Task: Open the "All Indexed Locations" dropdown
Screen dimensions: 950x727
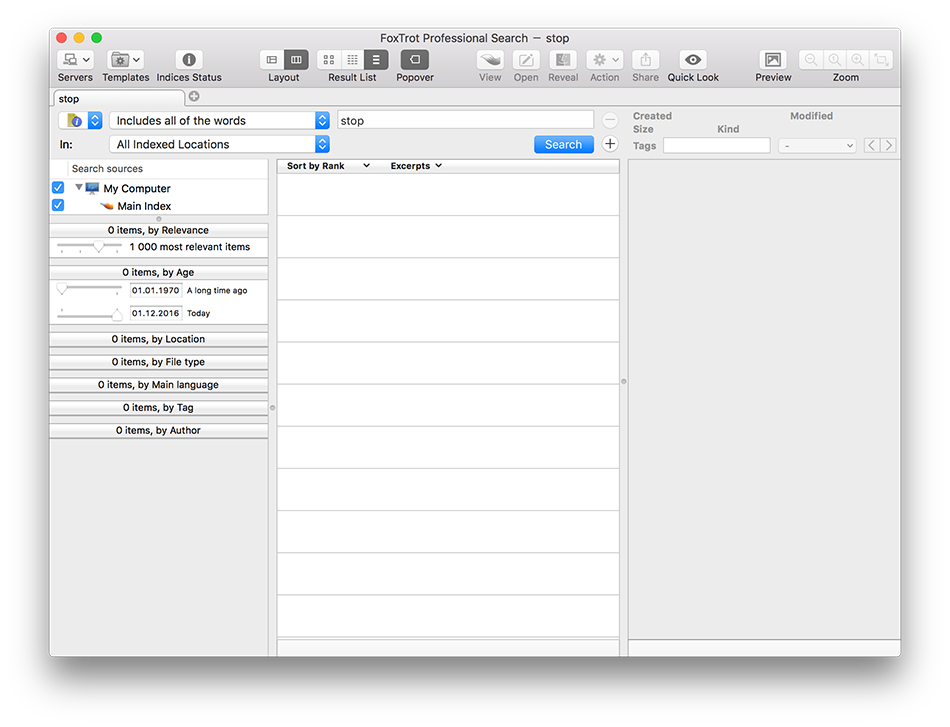Action: pyautogui.click(x=219, y=144)
